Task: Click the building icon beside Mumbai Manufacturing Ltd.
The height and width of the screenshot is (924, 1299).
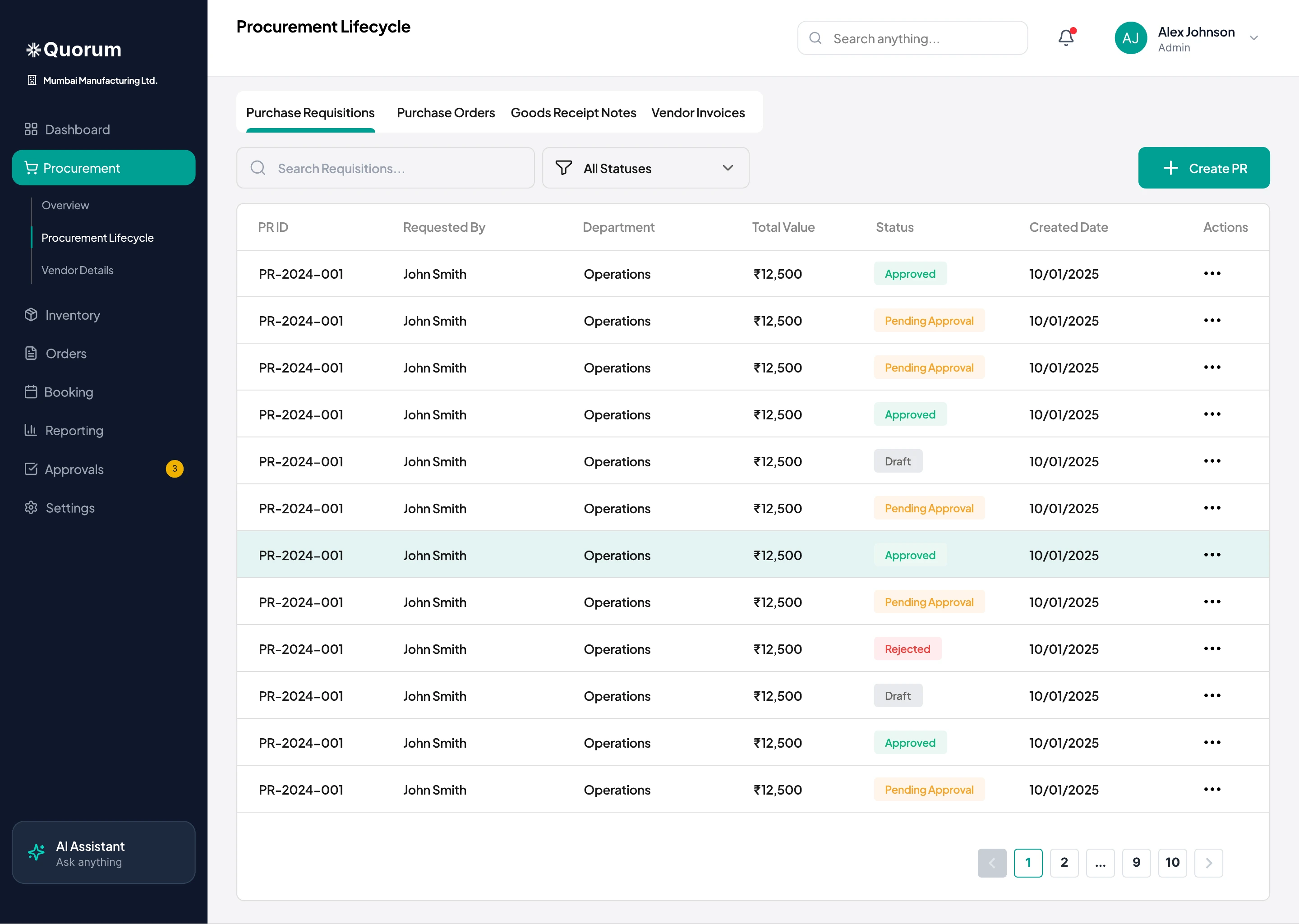Action: point(32,80)
